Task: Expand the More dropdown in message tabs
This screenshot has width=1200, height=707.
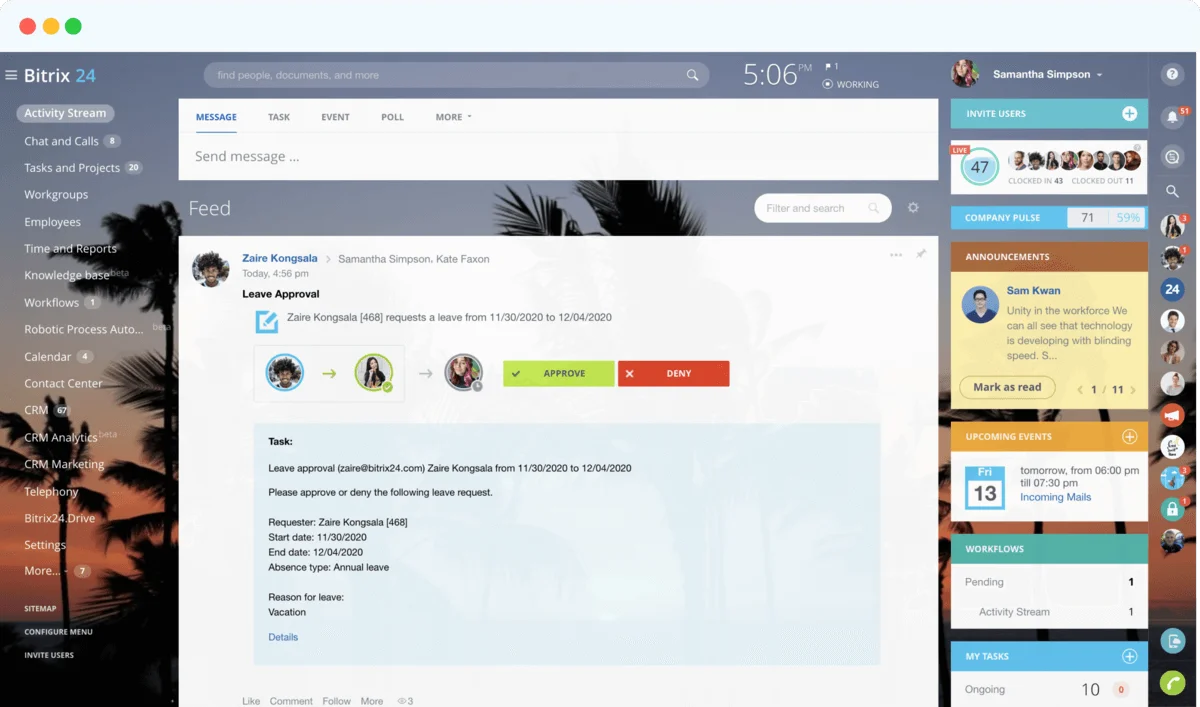Action: point(453,117)
